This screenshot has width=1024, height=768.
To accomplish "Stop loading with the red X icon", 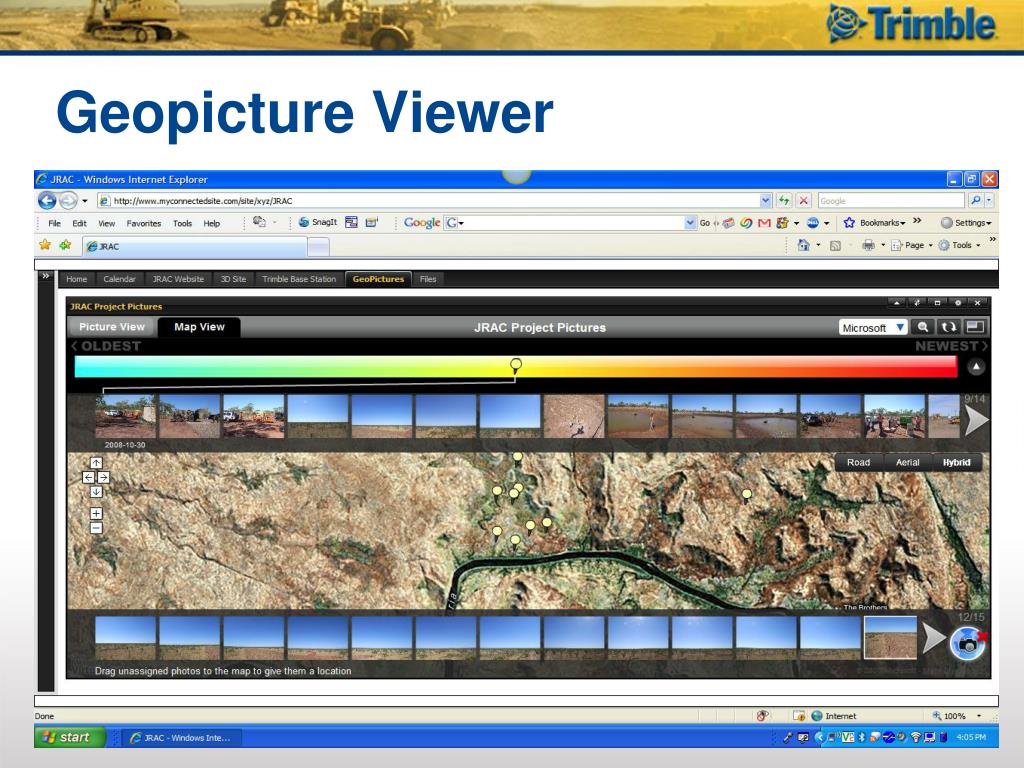I will coord(804,200).
